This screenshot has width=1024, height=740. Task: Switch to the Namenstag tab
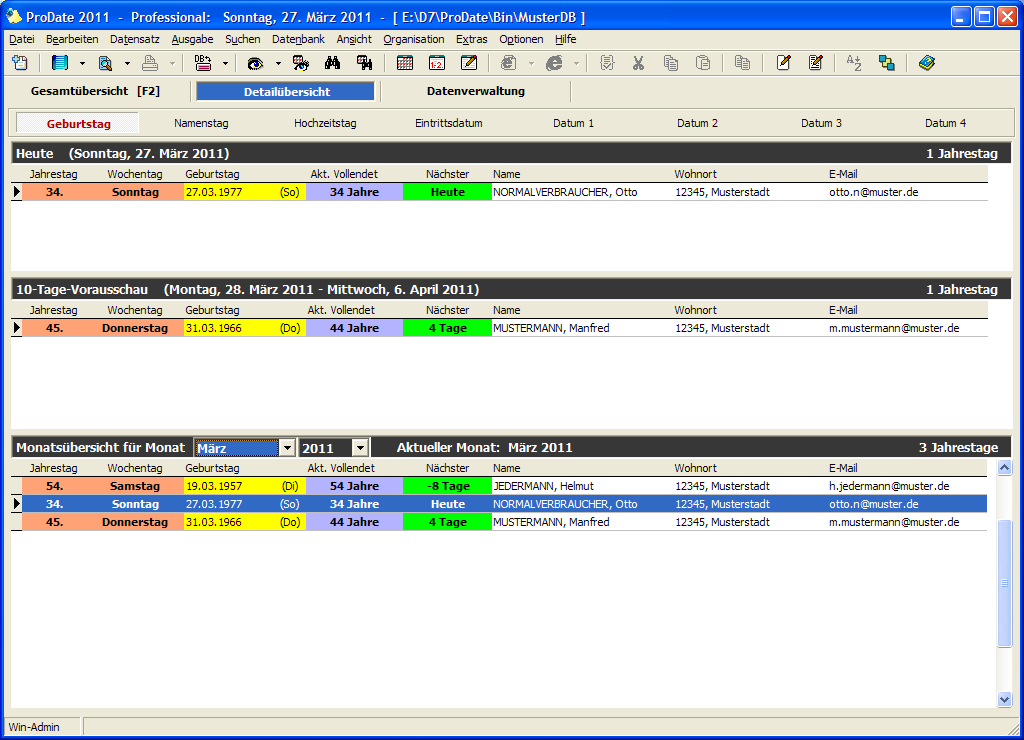click(201, 124)
